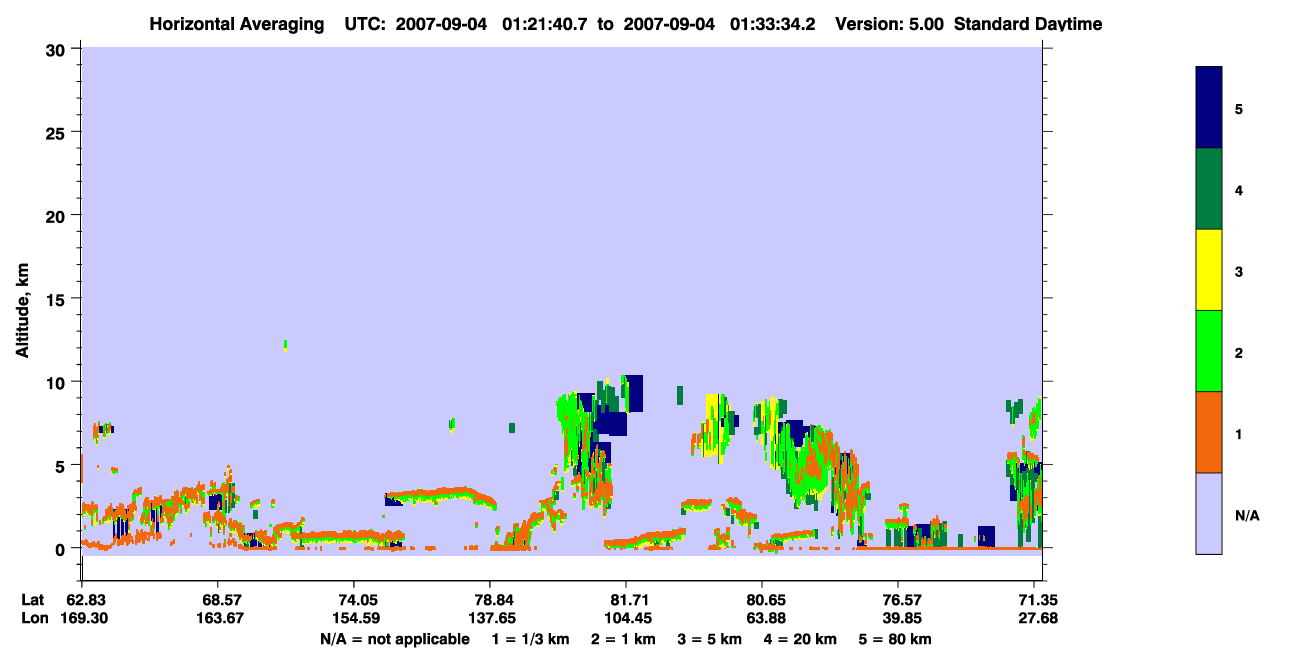
Task: Click the colorbar label 'N/A'
Action: tap(1246, 515)
